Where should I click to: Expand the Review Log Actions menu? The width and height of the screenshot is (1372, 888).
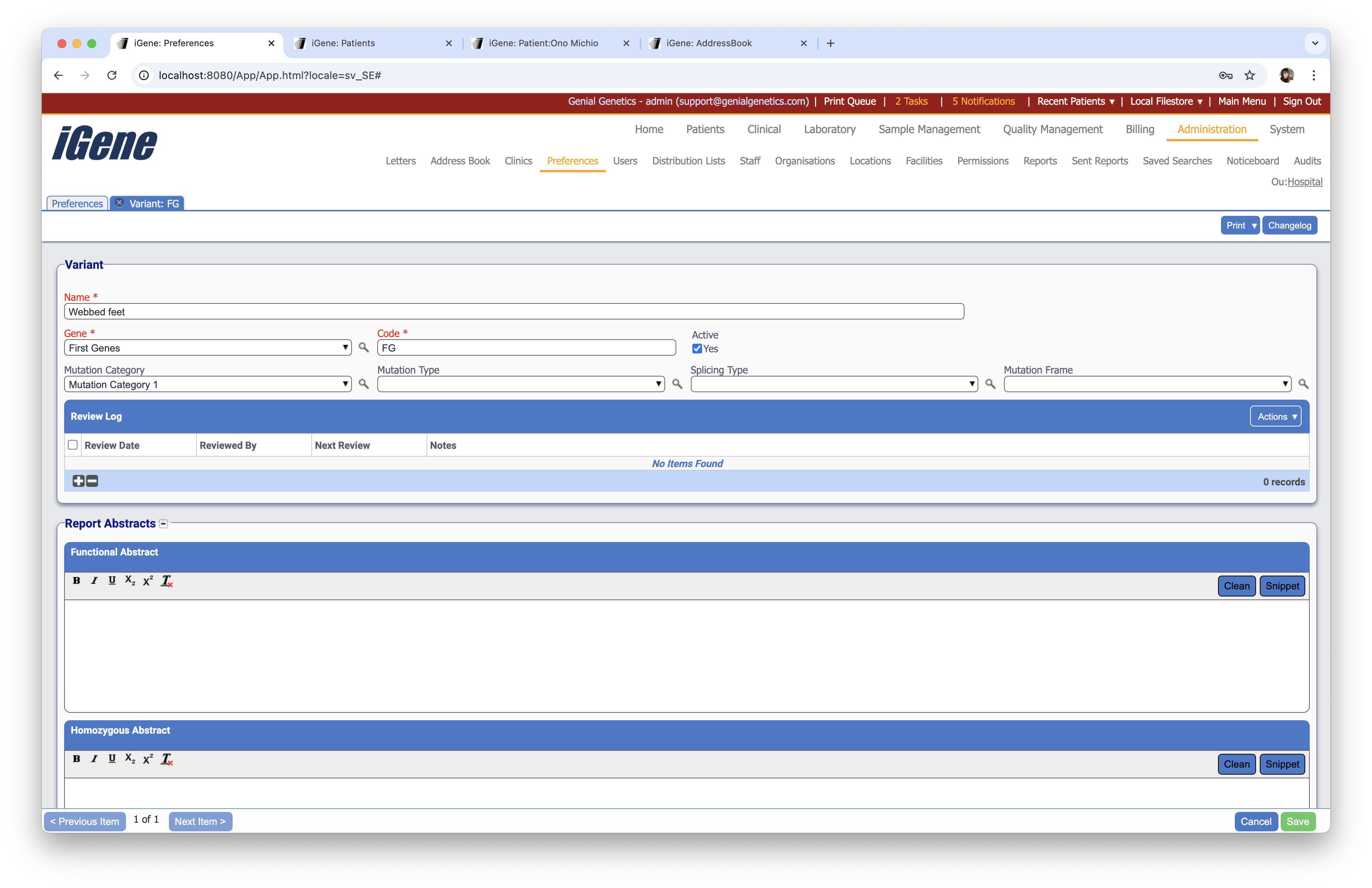pyautogui.click(x=1275, y=416)
